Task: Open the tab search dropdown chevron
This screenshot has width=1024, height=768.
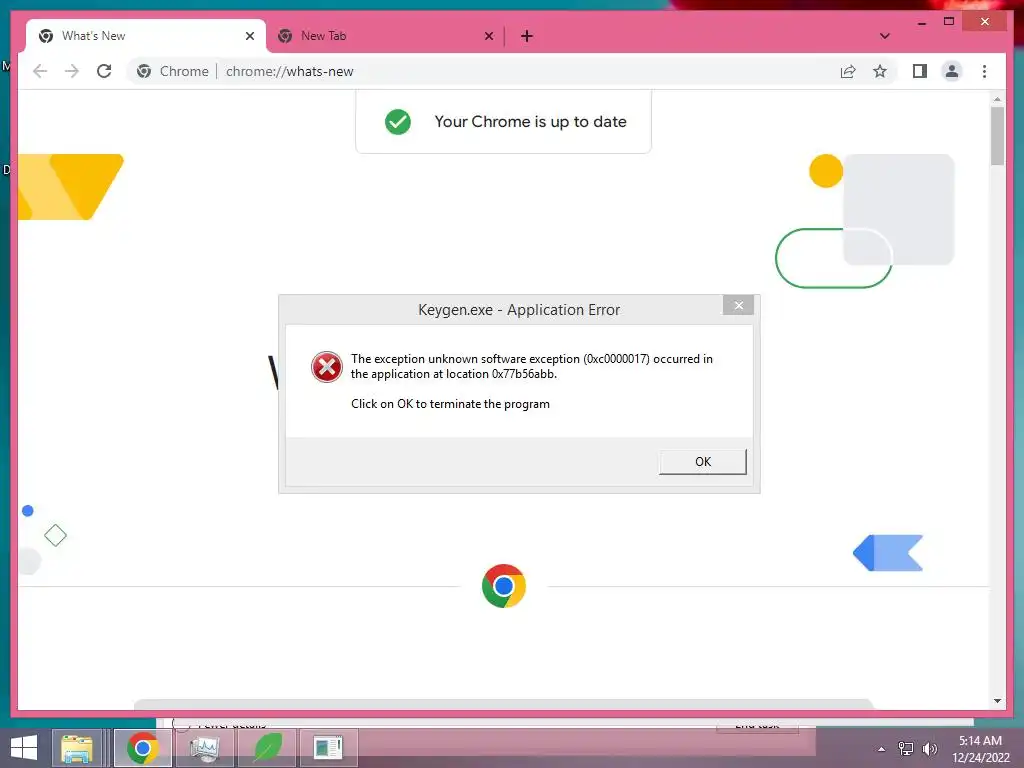Action: 884,36
